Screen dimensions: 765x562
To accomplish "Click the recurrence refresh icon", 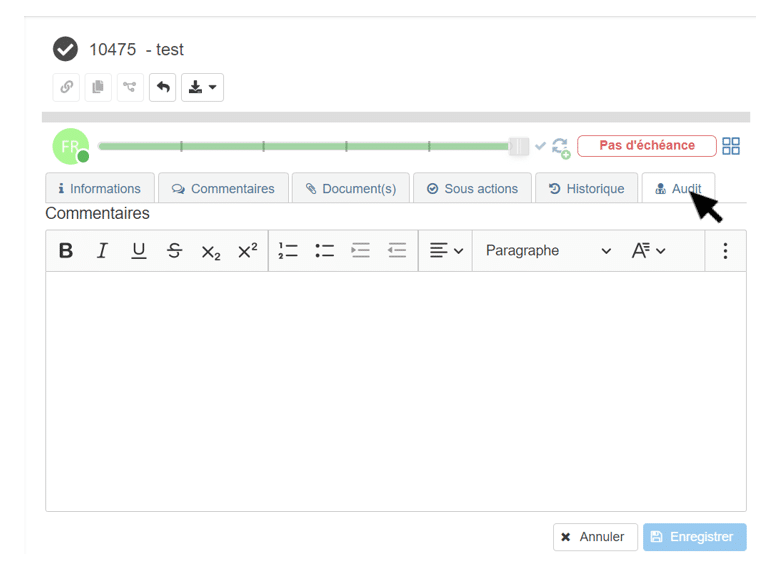I will (560, 147).
